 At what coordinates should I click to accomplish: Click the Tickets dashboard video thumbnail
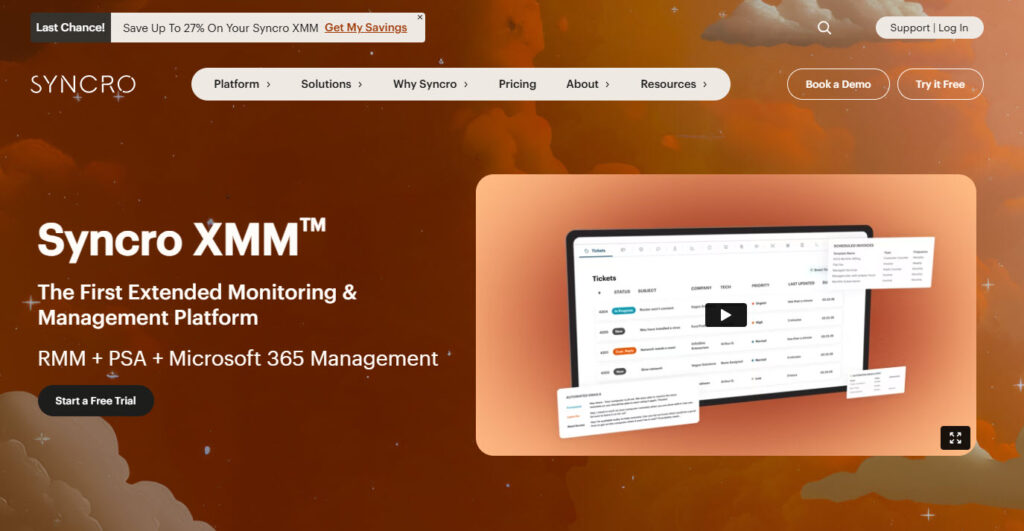click(x=726, y=315)
